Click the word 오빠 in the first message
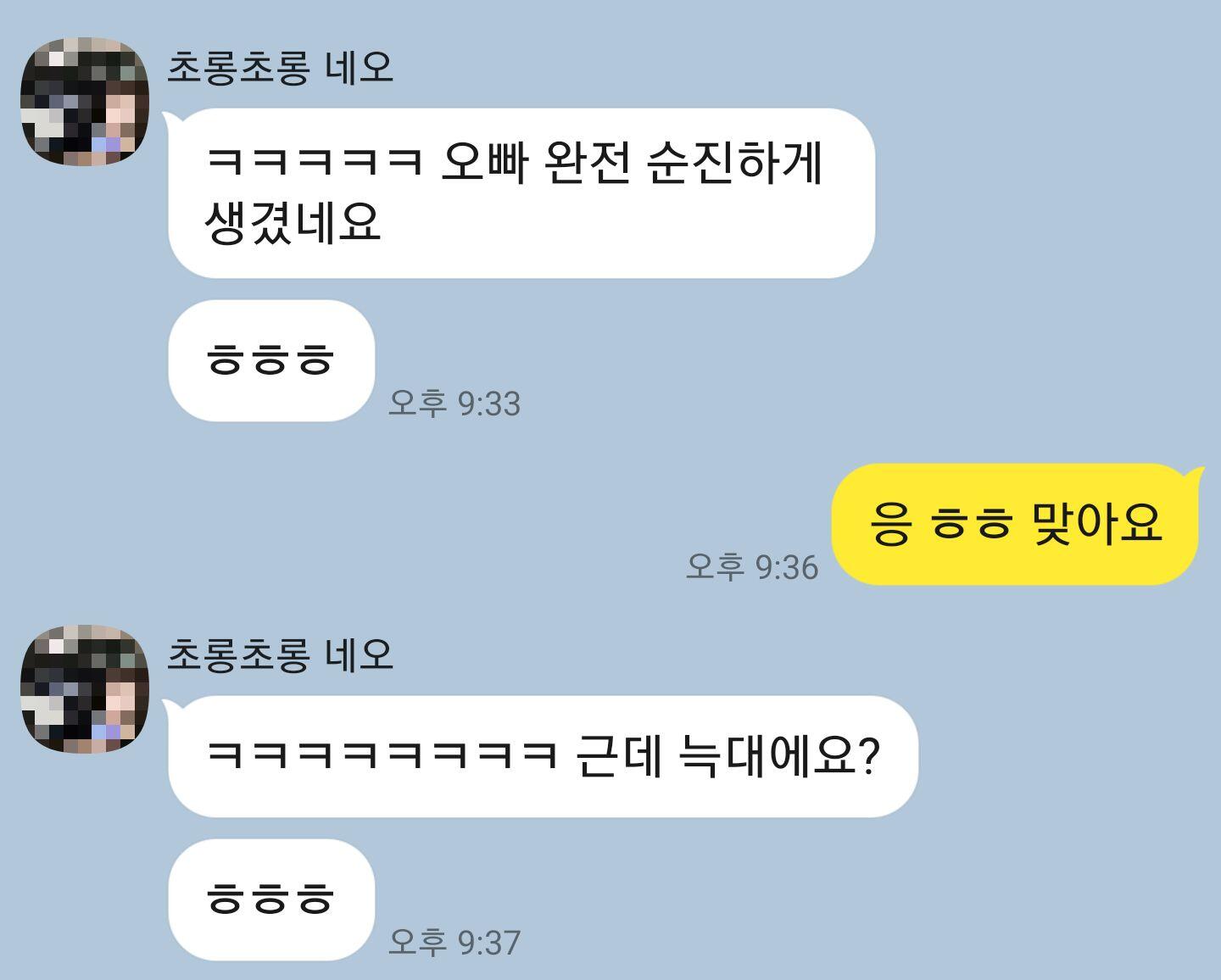This screenshot has height=980, width=1221. [x=485, y=162]
